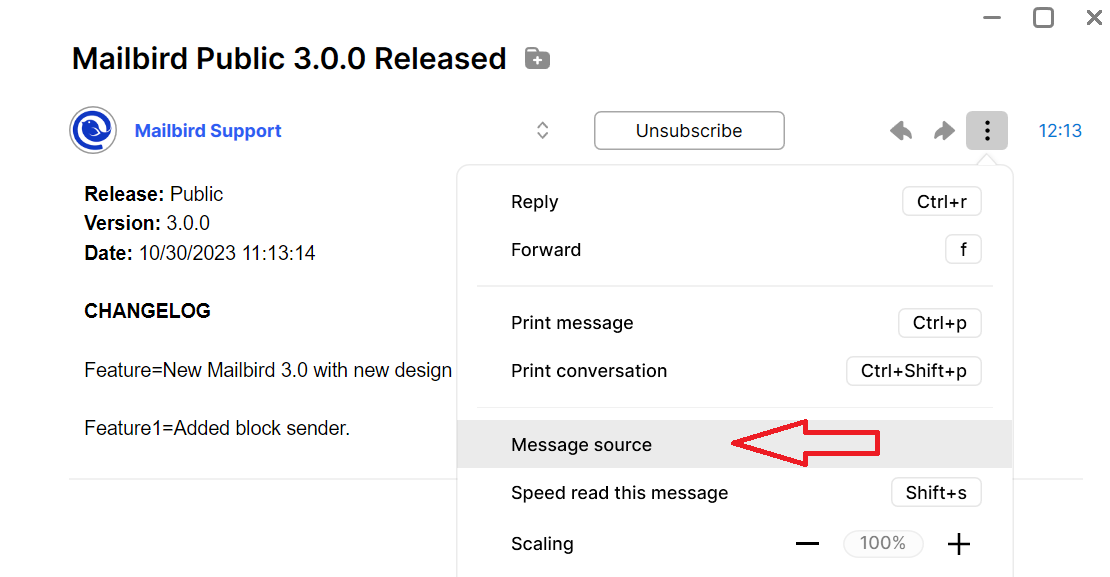Click the Mailbird Support sender avatar
This screenshot has width=1110, height=577.
tap(93, 130)
